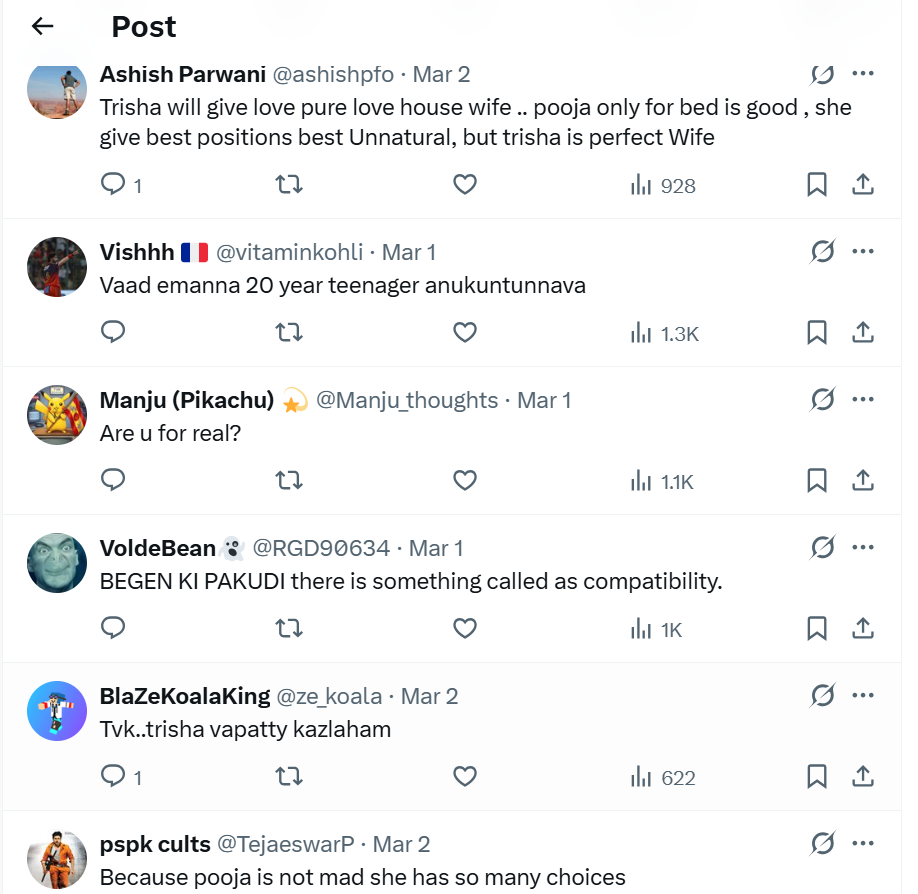Screen dimensions: 918x894
Task: View analytics of Vishhh's 1.3K views
Action: tap(664, 333)
